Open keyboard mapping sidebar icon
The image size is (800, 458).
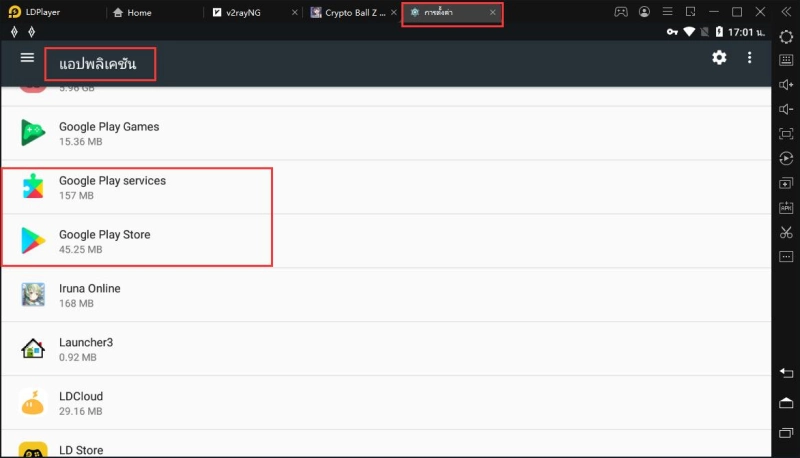click(786, 60)
